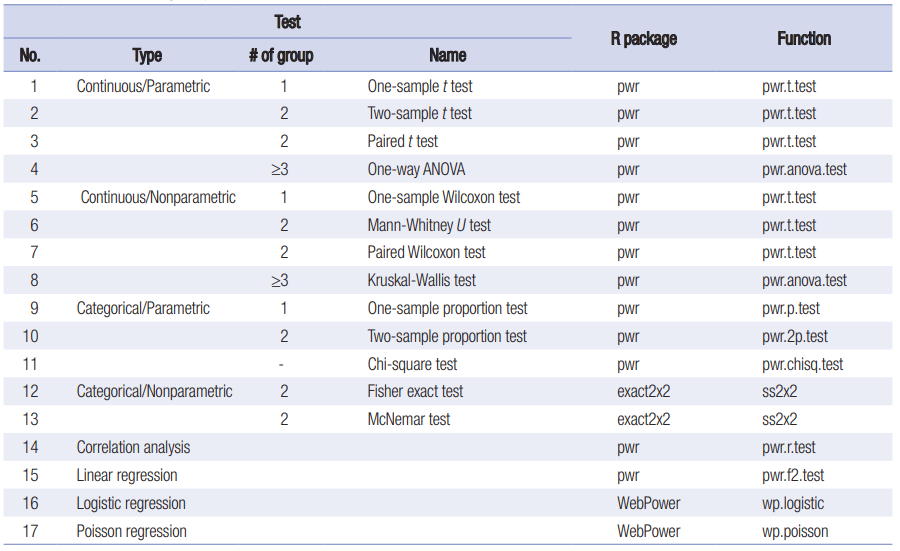Click the "pwr.r.test" function cell

click(789, 447)
